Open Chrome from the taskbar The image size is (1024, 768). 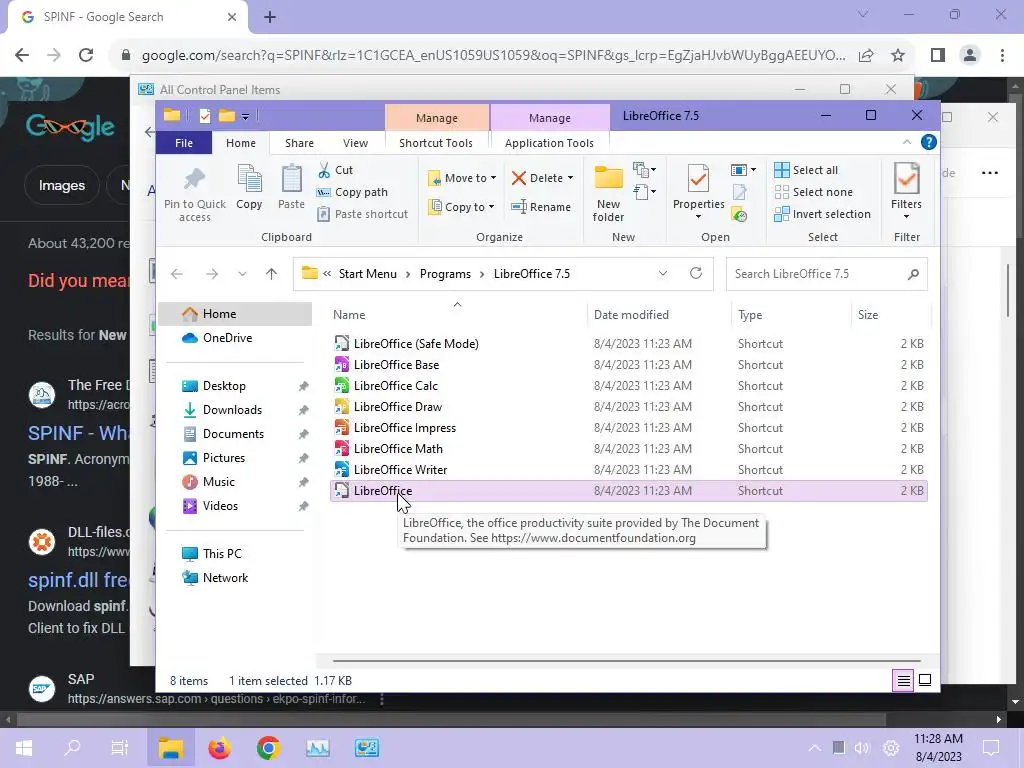[x=268, y=748]
